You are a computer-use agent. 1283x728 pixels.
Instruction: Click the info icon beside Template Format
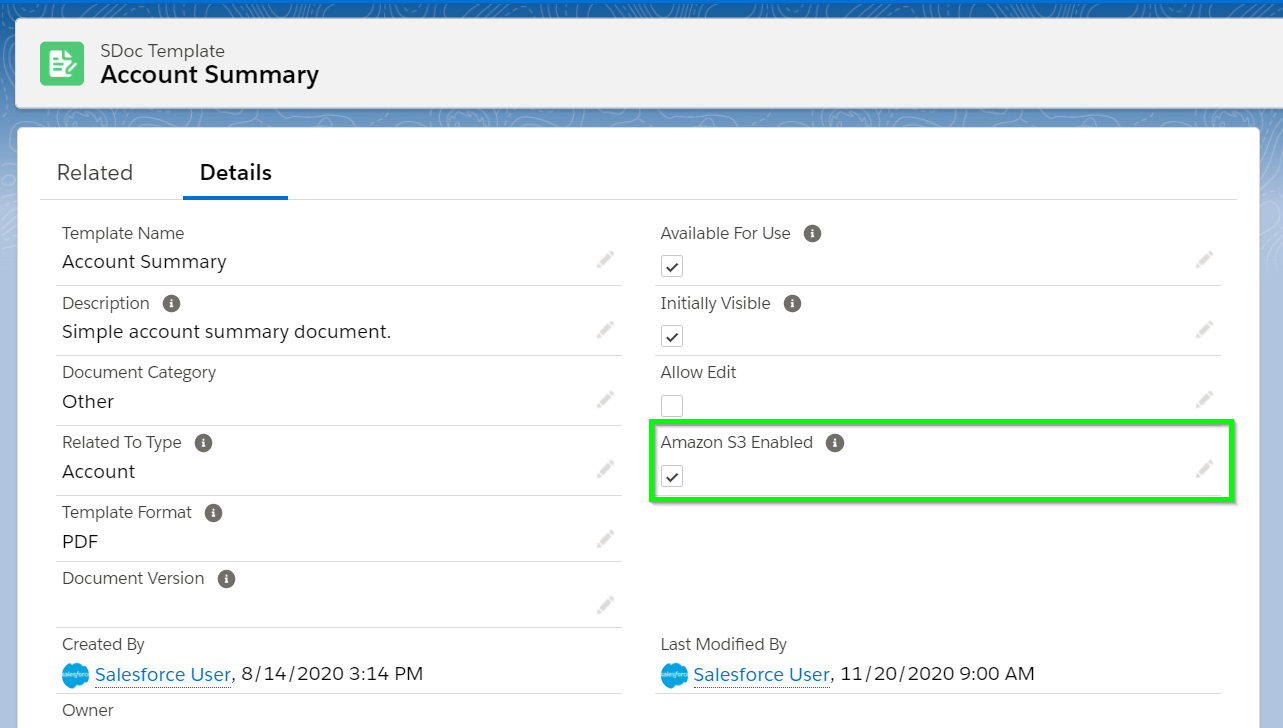(x=212, y=512)
